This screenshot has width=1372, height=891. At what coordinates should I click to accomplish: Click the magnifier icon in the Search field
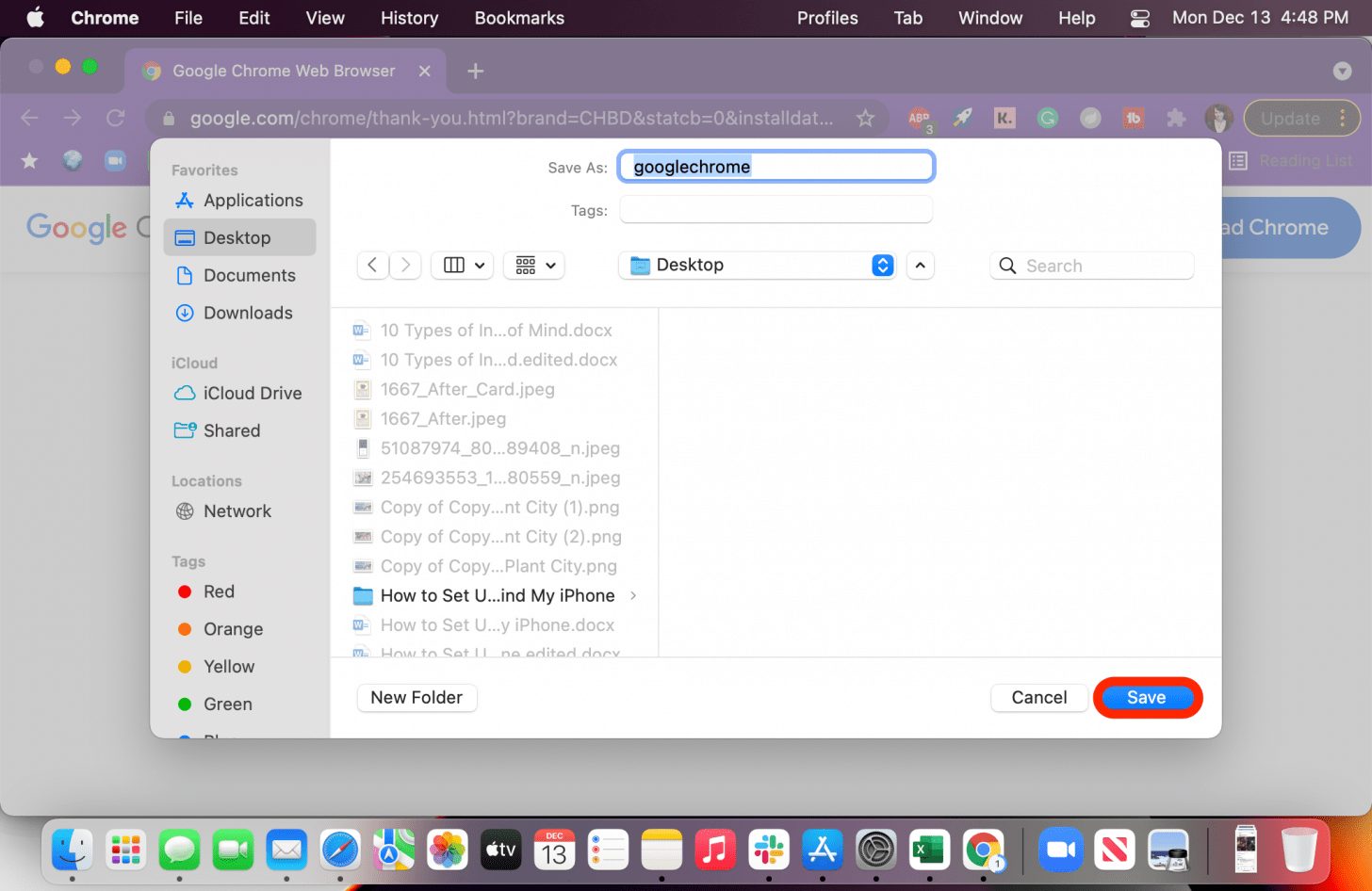1007,266
